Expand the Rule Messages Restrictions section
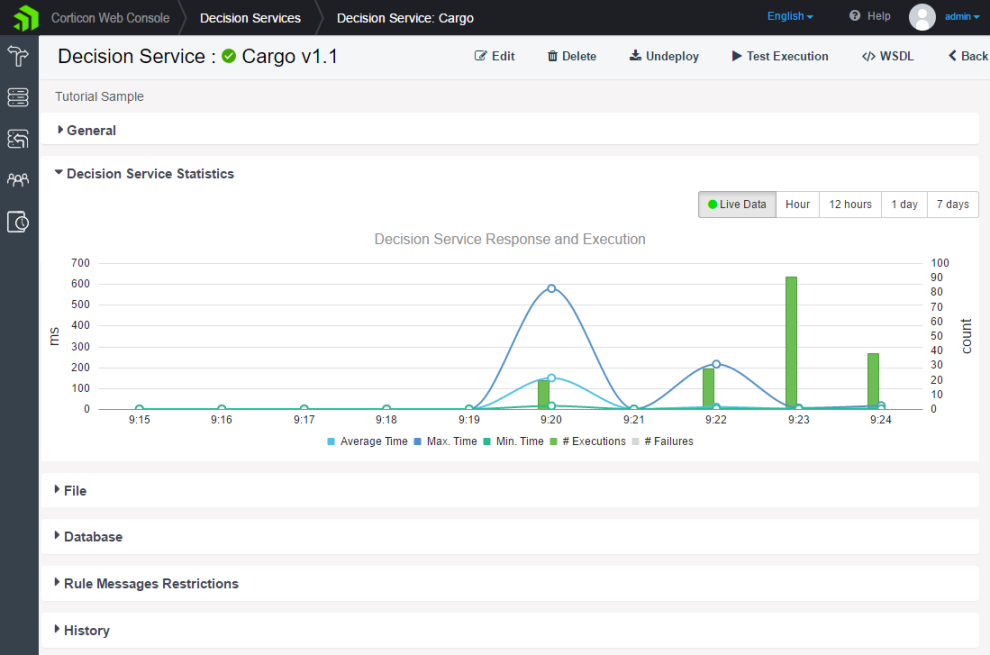Screen dimensions: 990x655 click(x=146, y=584)
